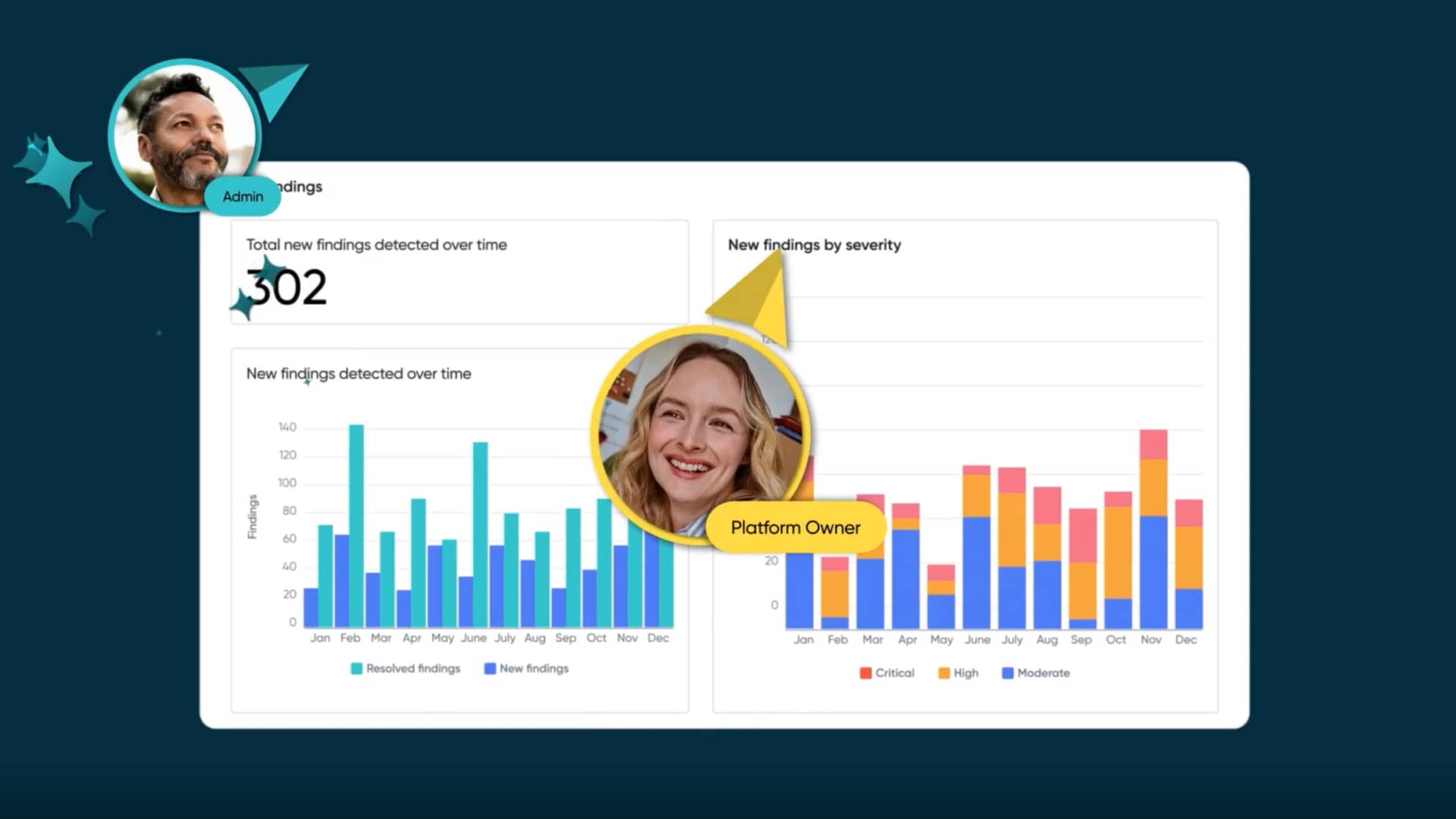The height and width of the screenshot is (819, 1456).
Task: Click the Platform Owner label
Action: [x=795, y=527]
